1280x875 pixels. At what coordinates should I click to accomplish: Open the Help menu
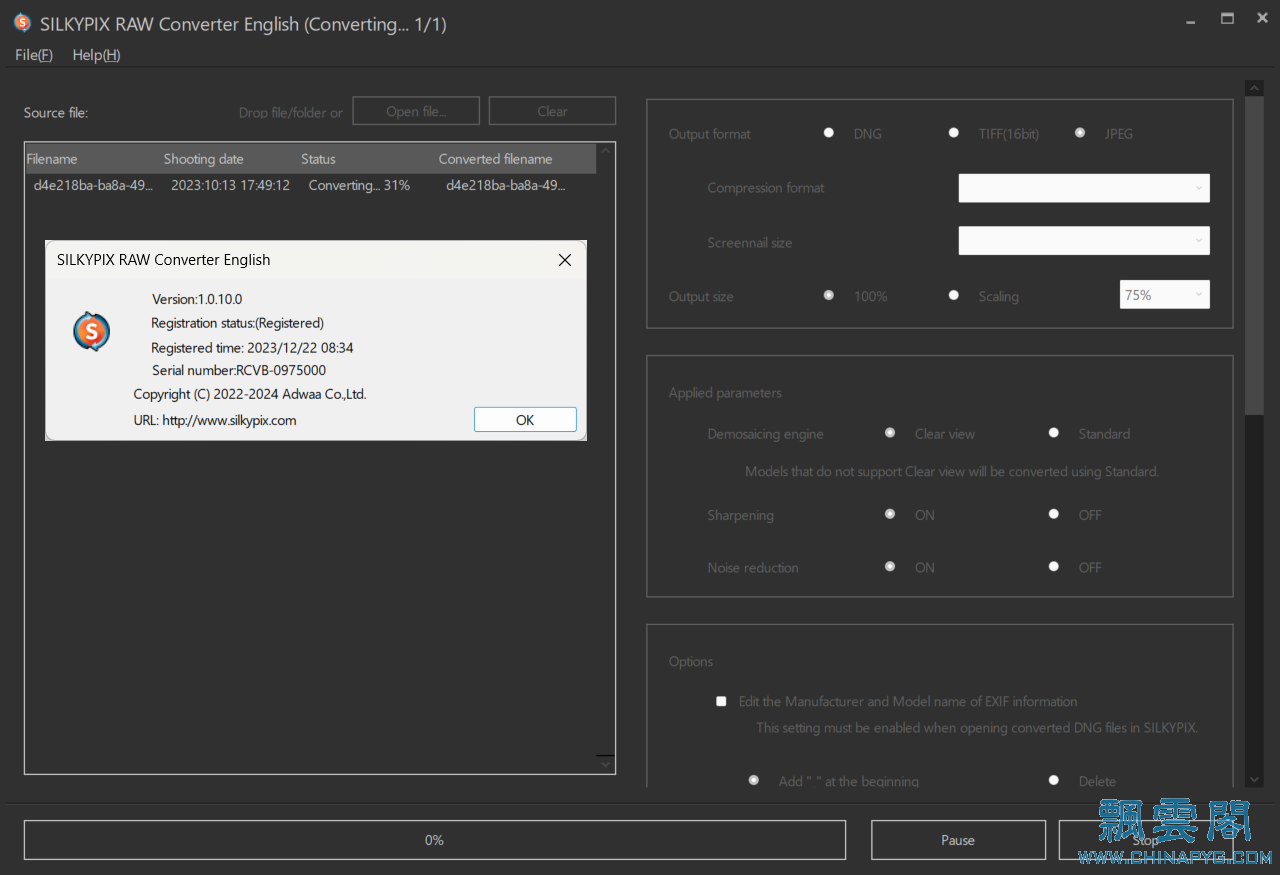click(96, 55)
